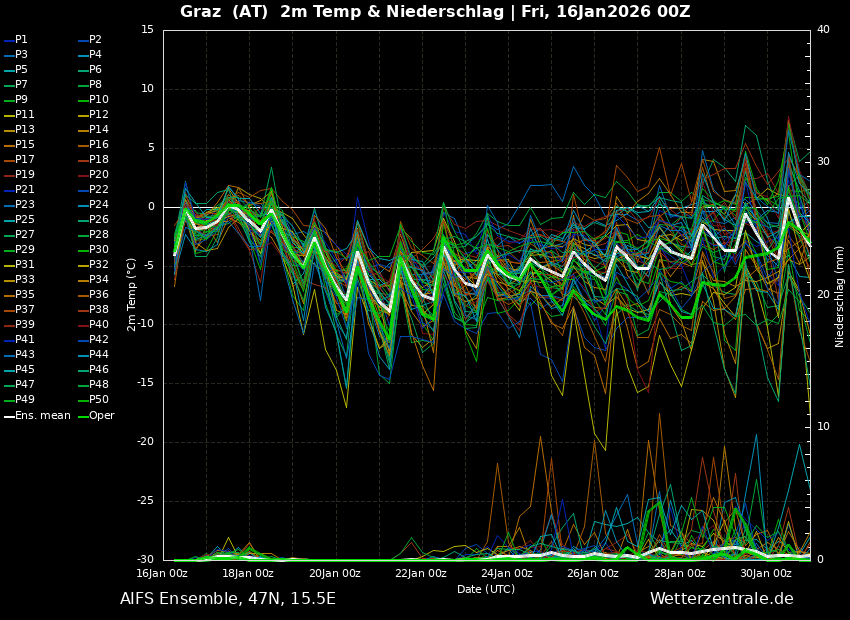The image size is (850, 620).
Task: Click the Ens. mean legend entry
Action: (x=37, y=416)
